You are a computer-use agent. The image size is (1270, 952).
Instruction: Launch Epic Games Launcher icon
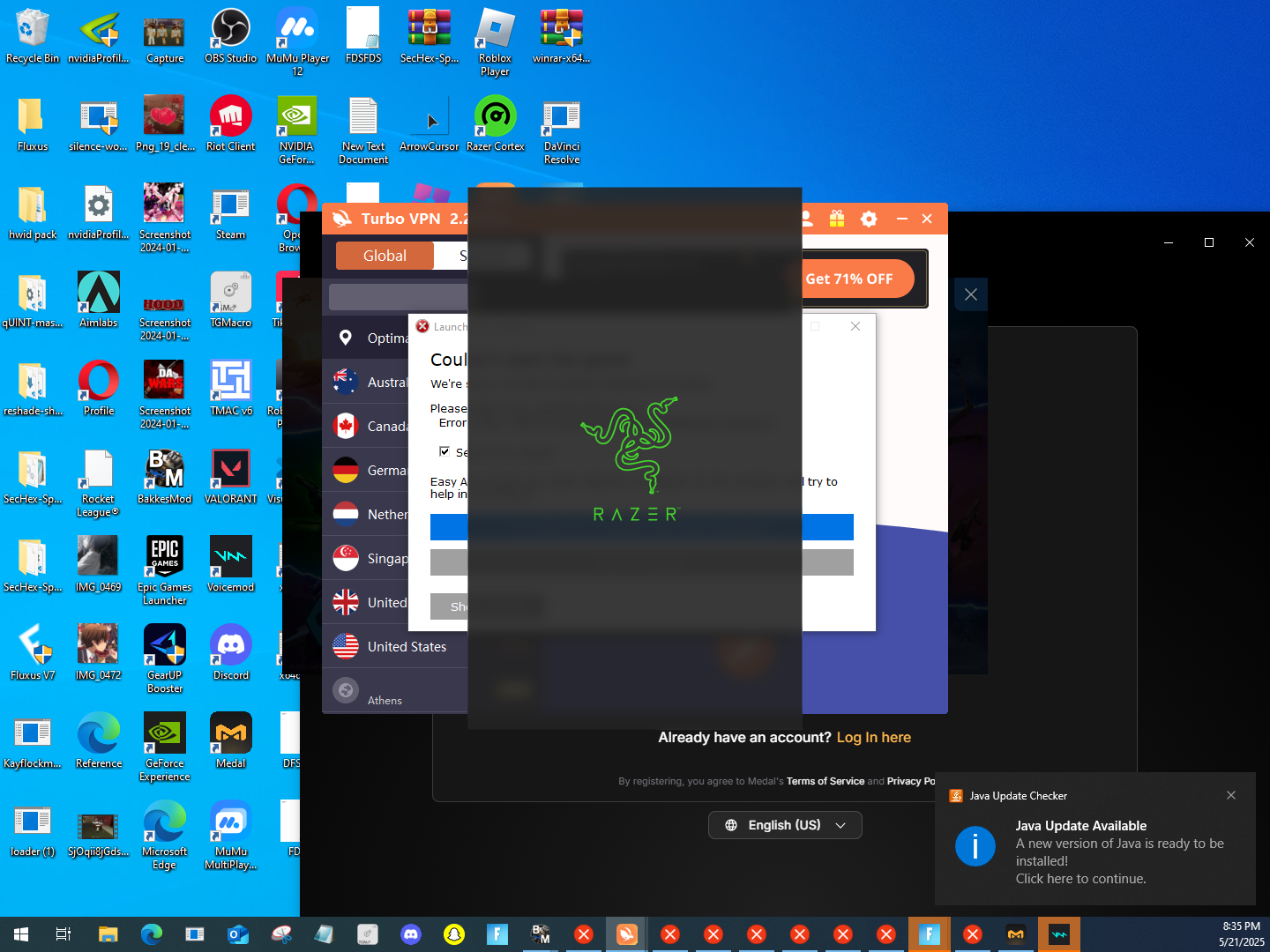164,571
